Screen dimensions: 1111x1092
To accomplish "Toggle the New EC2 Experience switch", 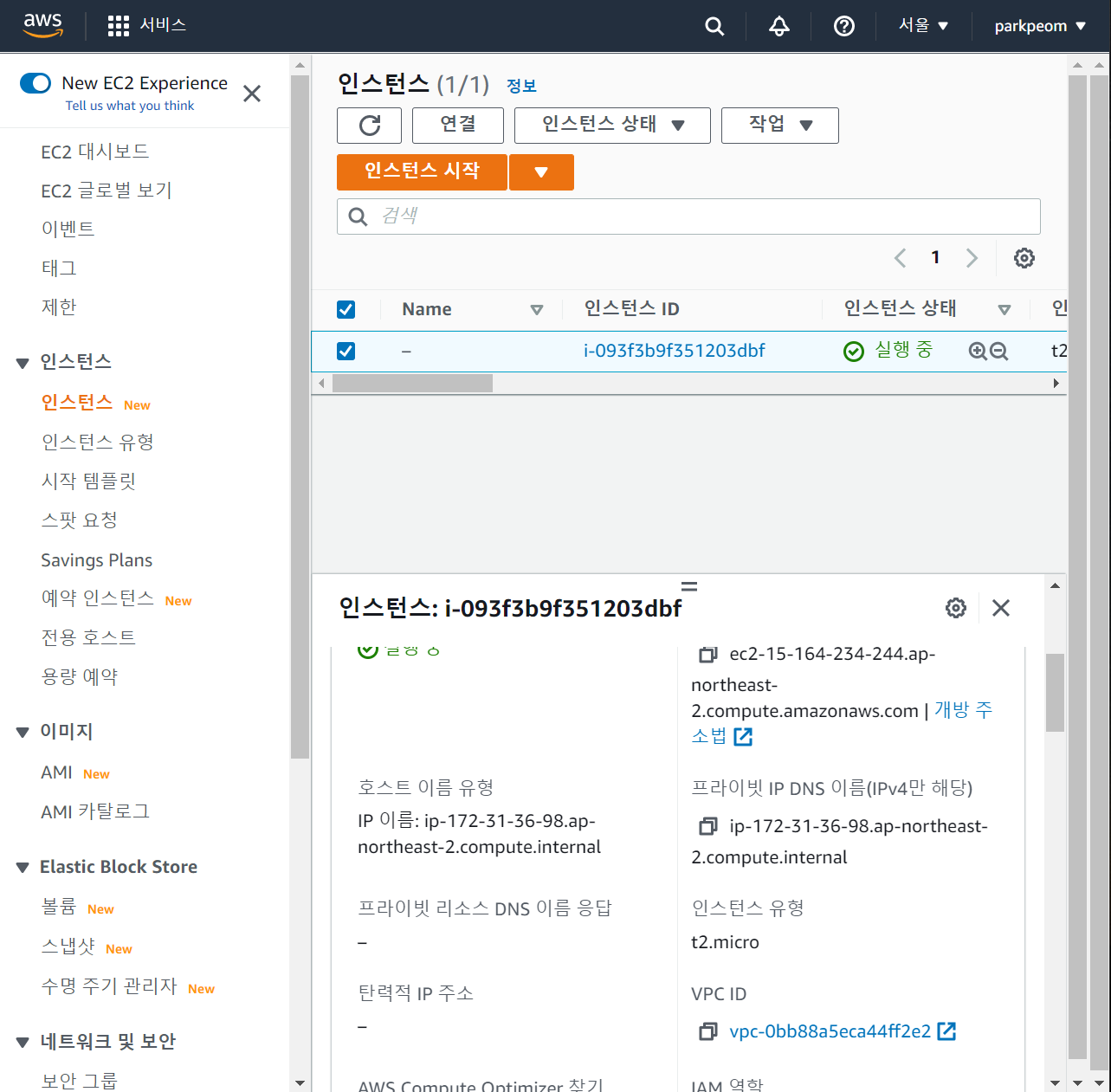I will (36, 83).
